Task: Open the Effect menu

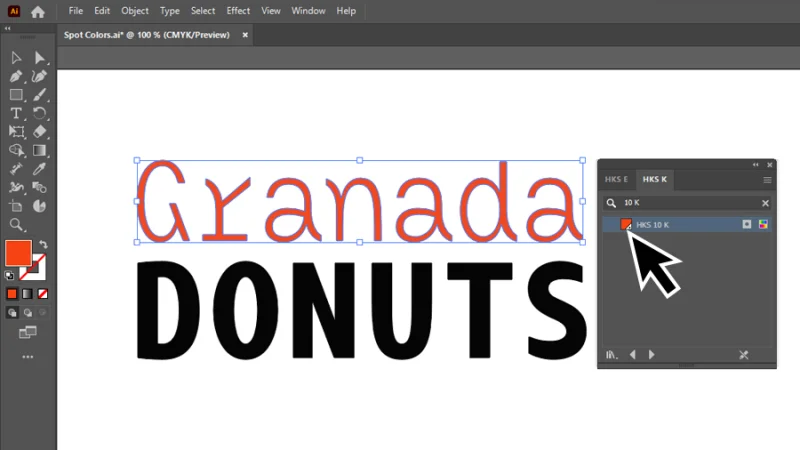Action: pos(238,11)
